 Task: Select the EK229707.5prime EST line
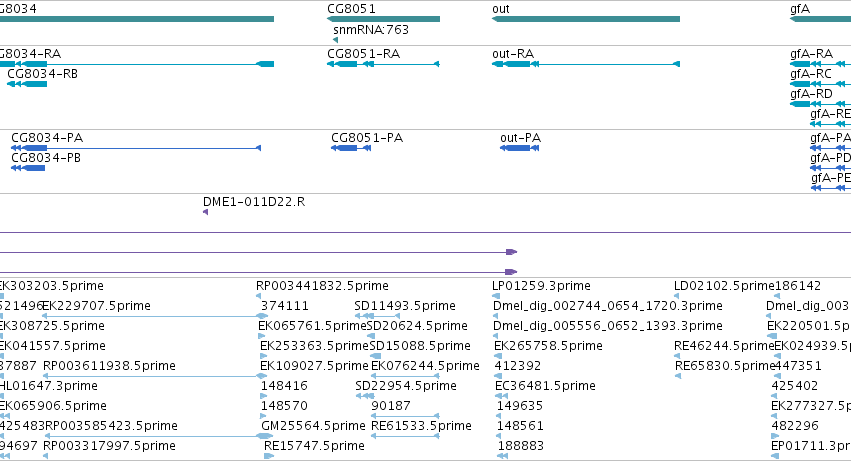click(x=155, y=316)
